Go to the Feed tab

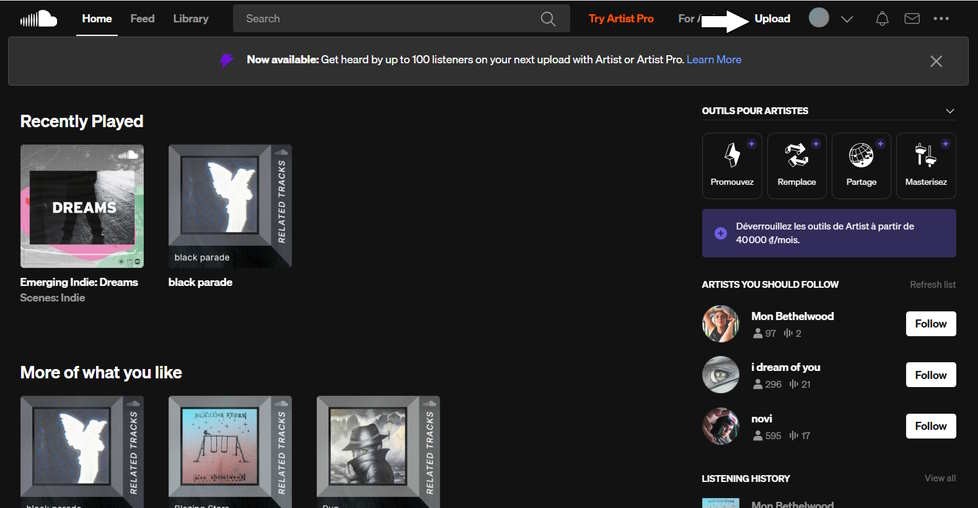pyautogui.click(x=142, y=19)
